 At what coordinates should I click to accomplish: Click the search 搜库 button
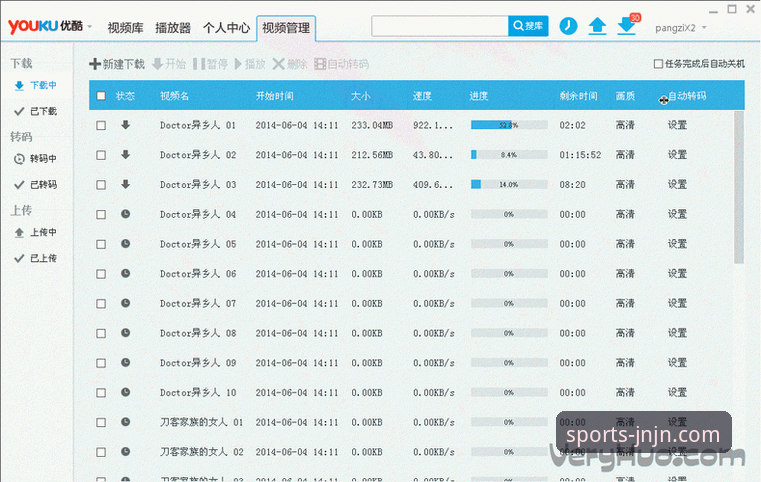click(x=528, y=26)
